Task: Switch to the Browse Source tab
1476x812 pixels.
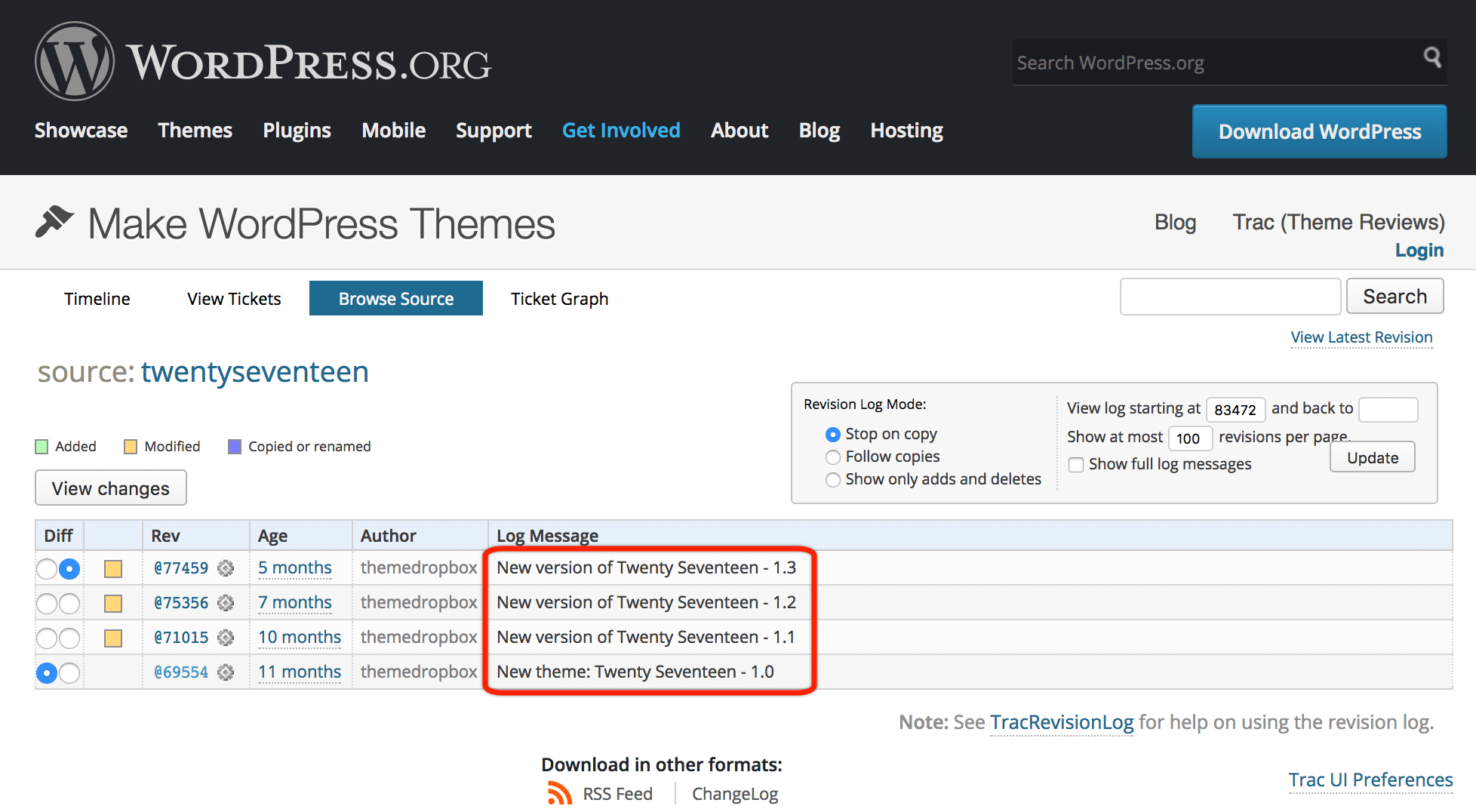Action: click(396, 298)
